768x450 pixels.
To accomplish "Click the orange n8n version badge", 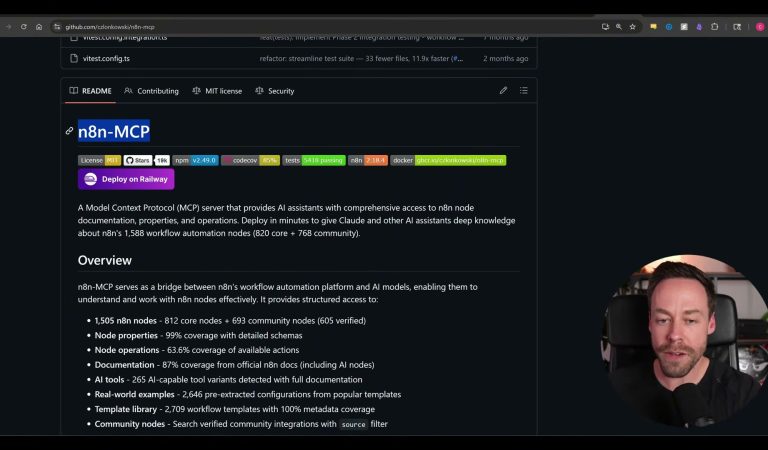I will click(368, 160).
